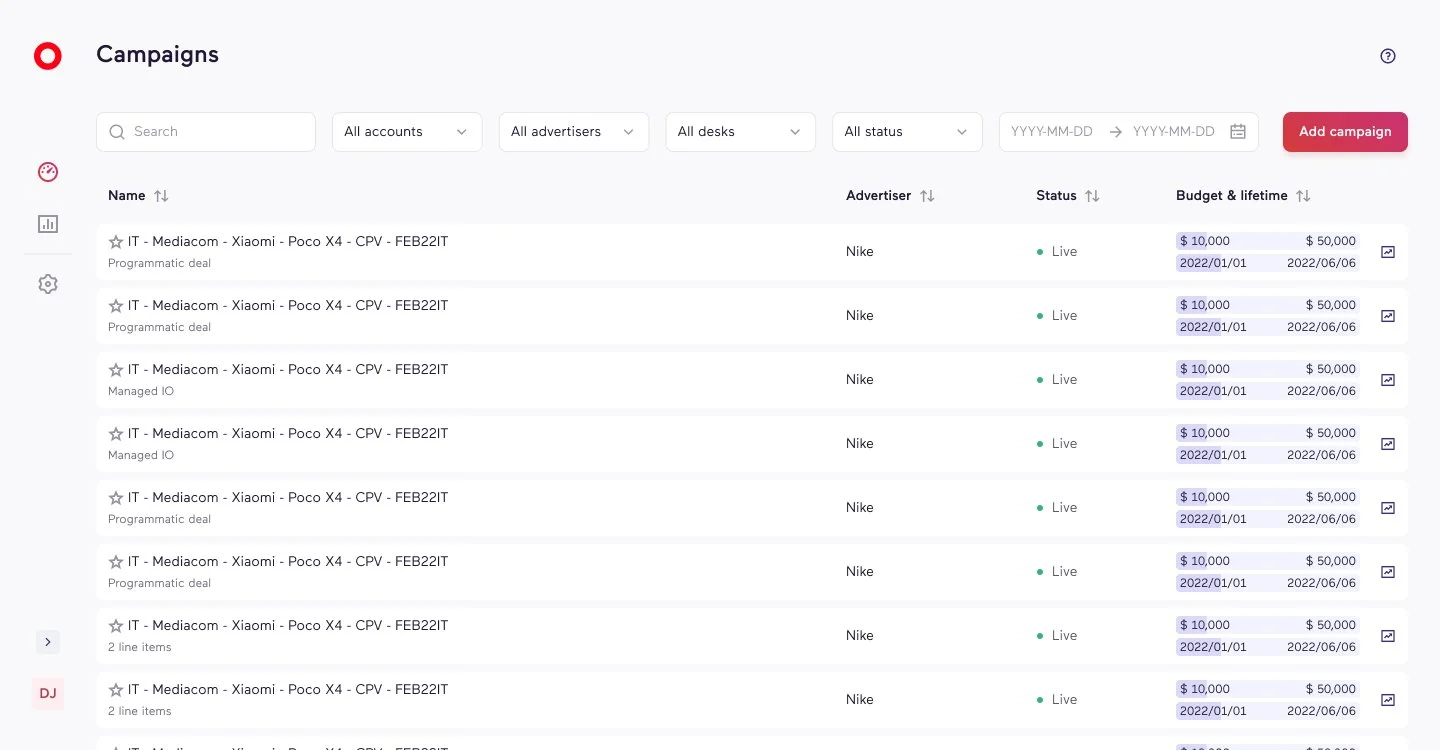Open stats chart for first Managed IO campaign
The height and width of the screenshot is (750, 1440).
(1388, 380)
